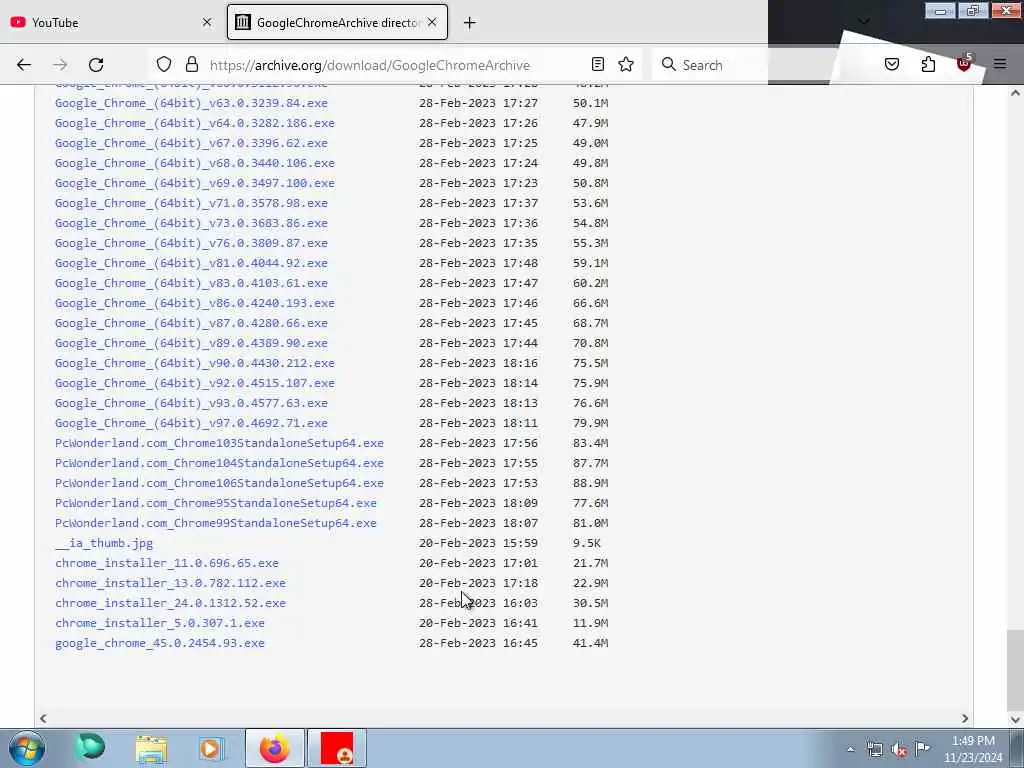The height and width of the screenshot is (768, 1024).
Task: Download chrome_installer_5.0.307.1.exe
Action: (x=160, y=623)
